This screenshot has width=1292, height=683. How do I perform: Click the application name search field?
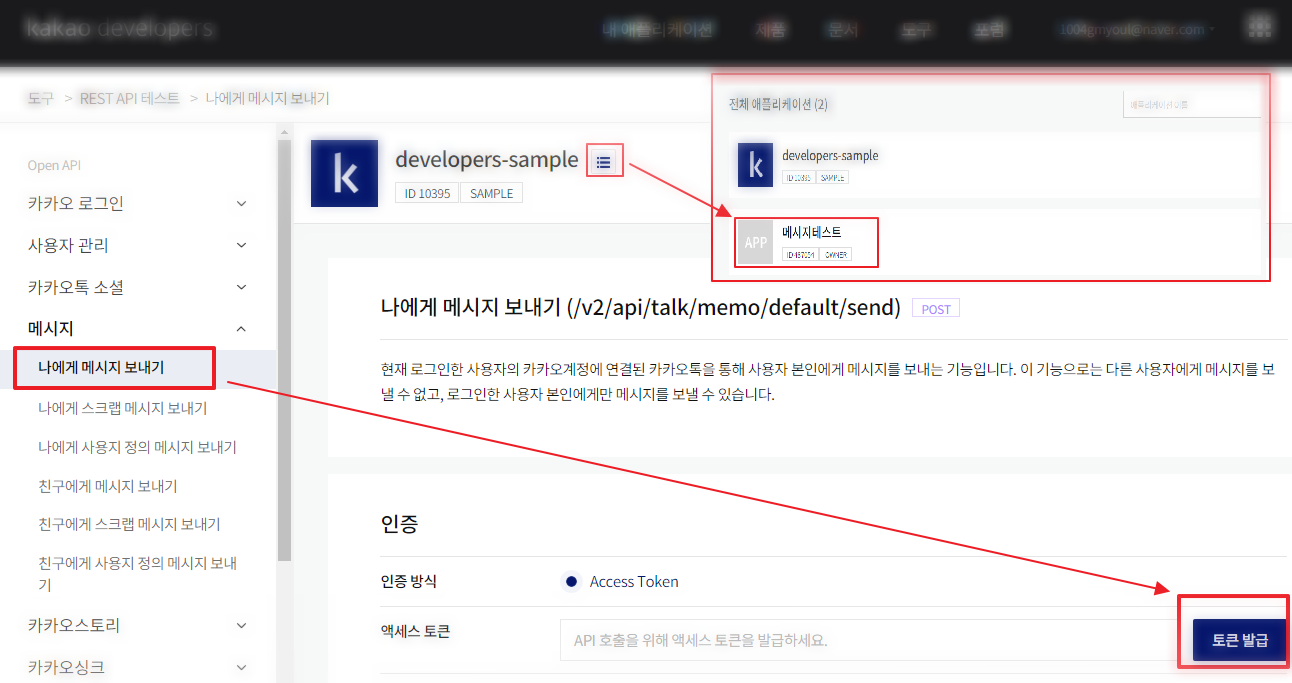1191,104
